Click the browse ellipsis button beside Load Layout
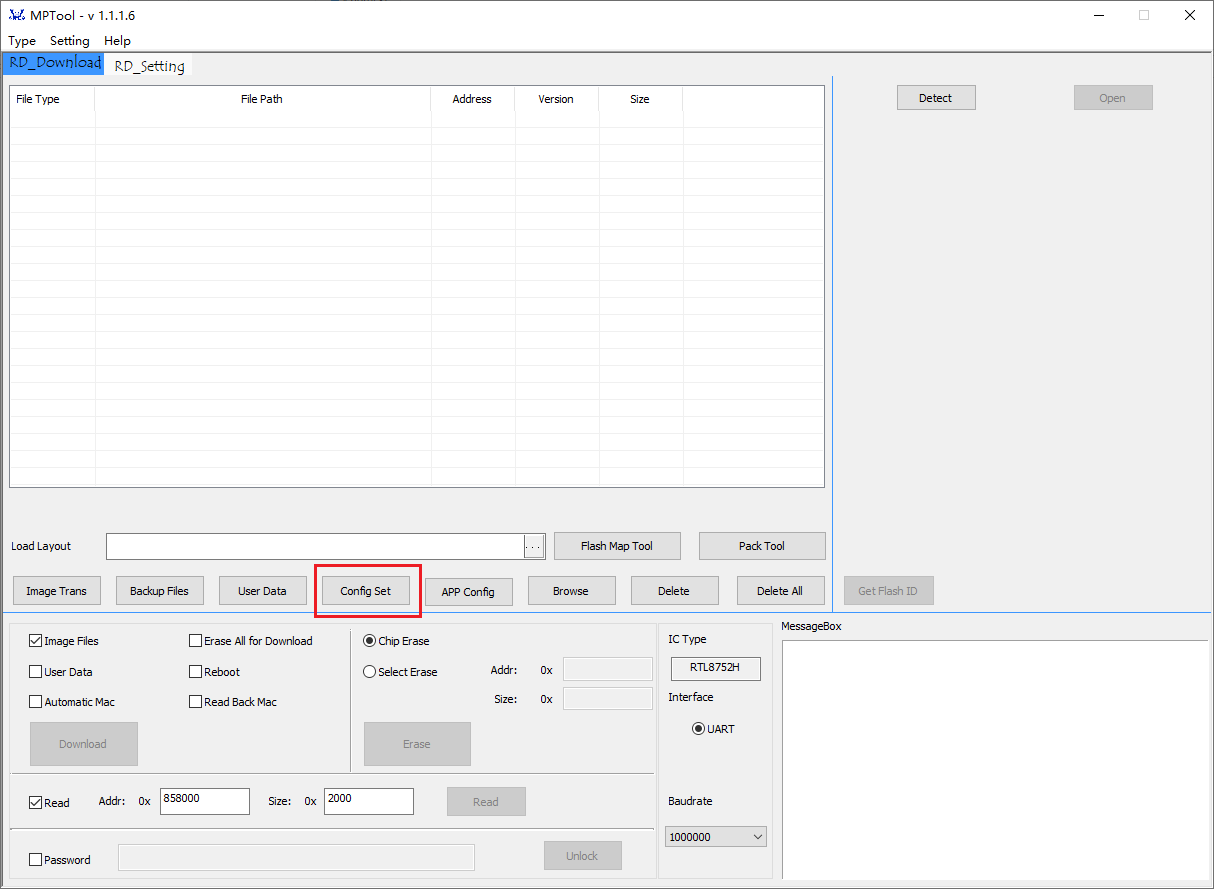Image resolution: width=1214 pixels, height=889 pixels. pos(534,547)
